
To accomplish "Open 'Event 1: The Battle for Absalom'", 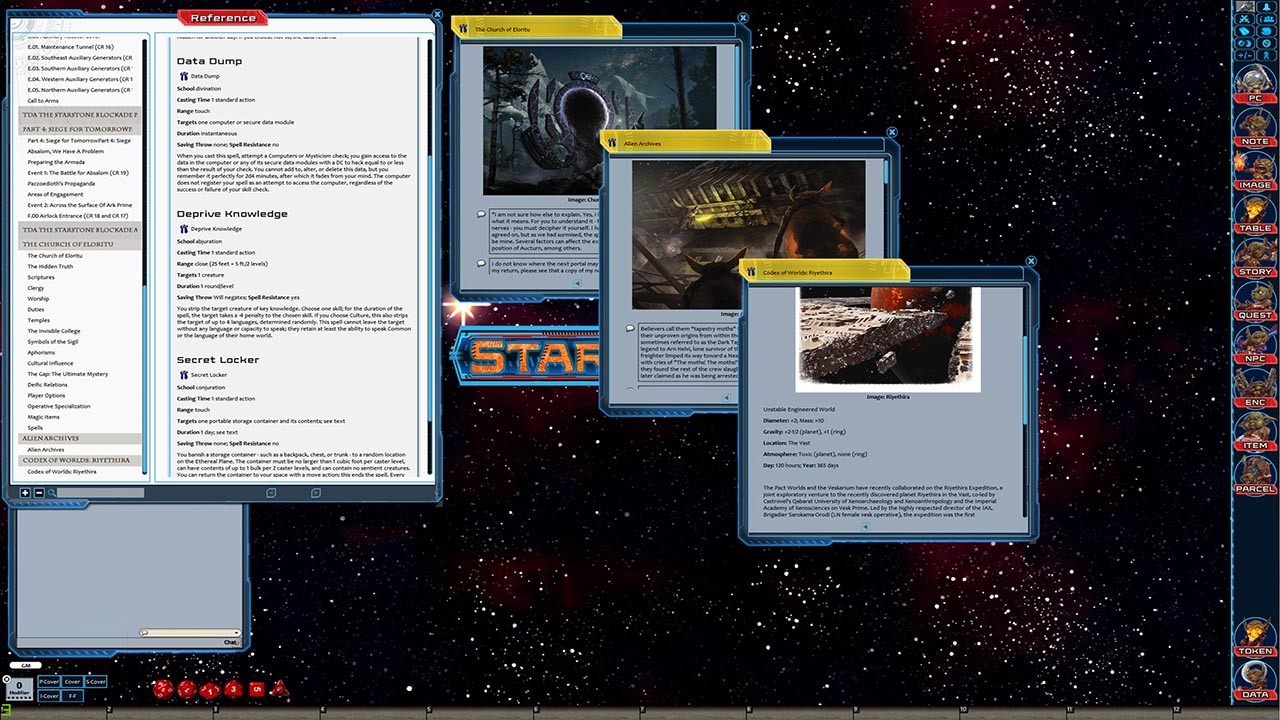I will [x=78, y=172].
